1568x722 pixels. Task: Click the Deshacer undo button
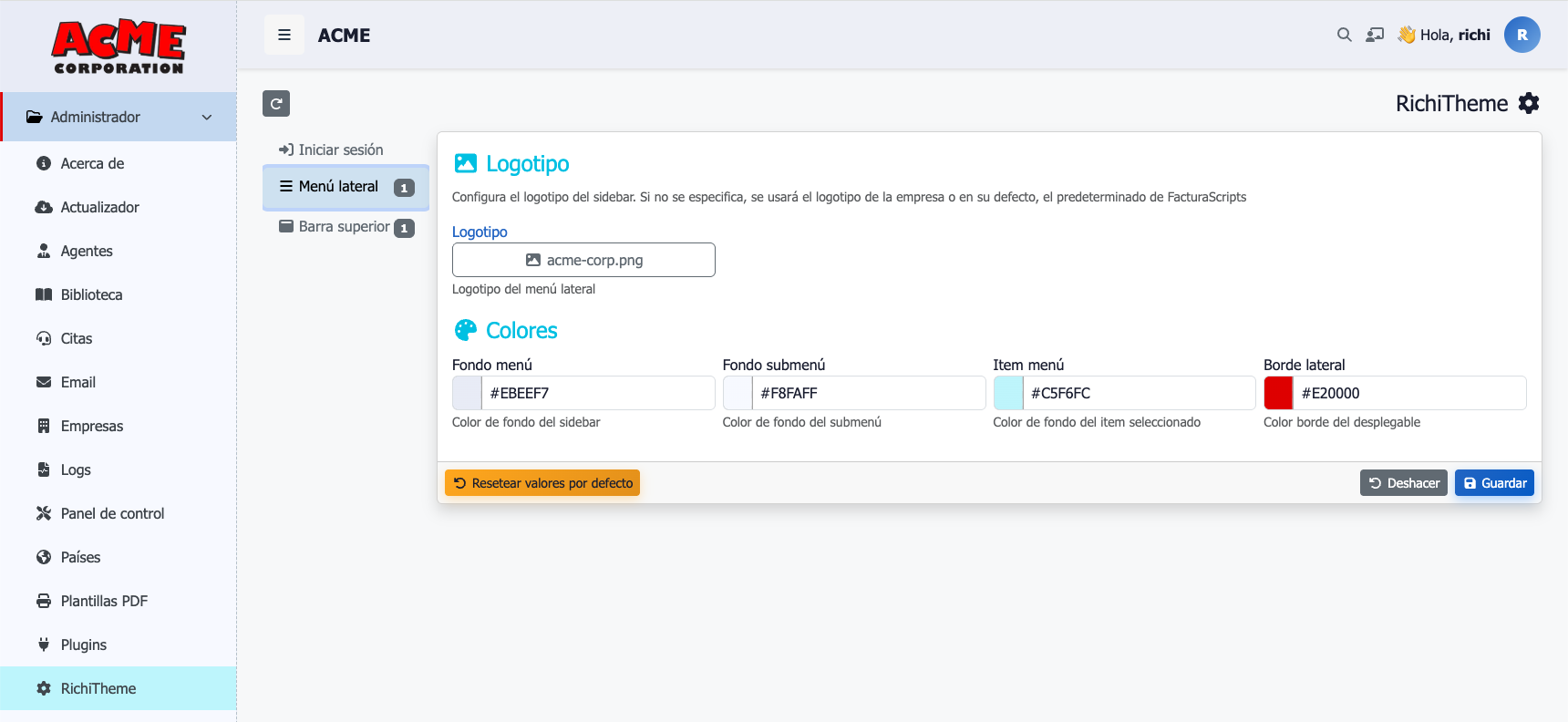click(x=1403, y=483)
